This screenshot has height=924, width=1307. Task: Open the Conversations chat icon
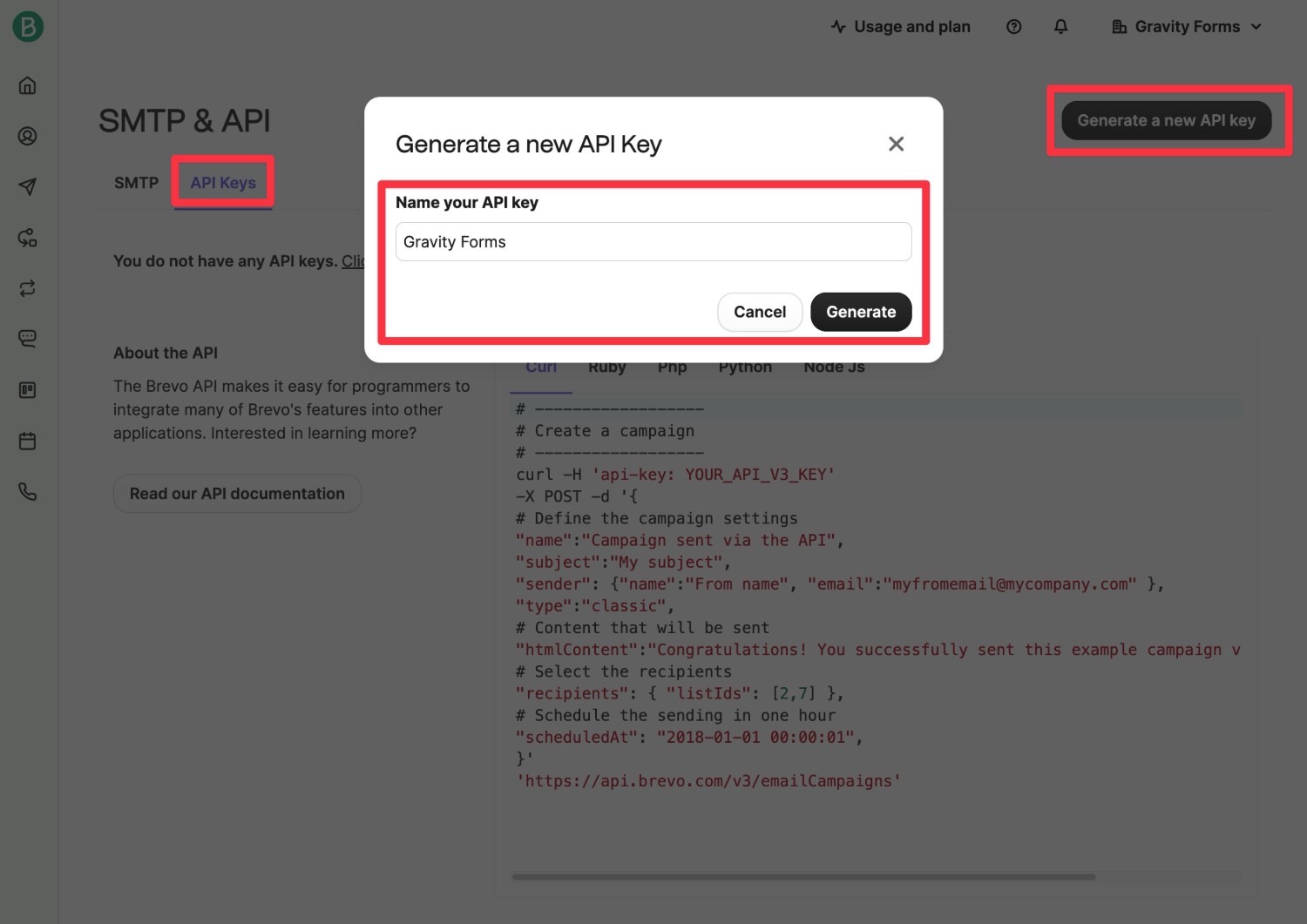click(x=28, y=339)
